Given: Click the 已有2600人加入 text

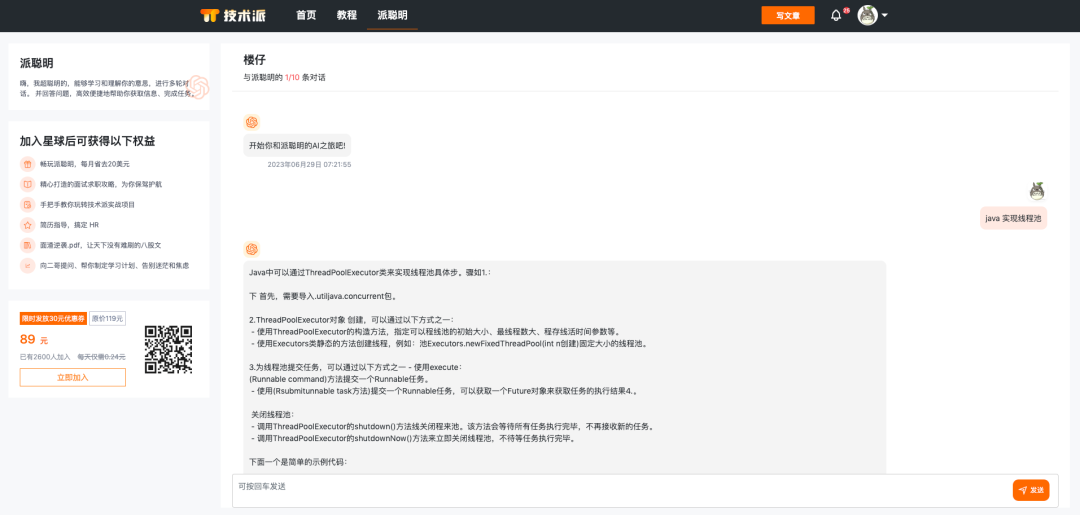Looking at the screenshot, I should (x=45, y=357).
